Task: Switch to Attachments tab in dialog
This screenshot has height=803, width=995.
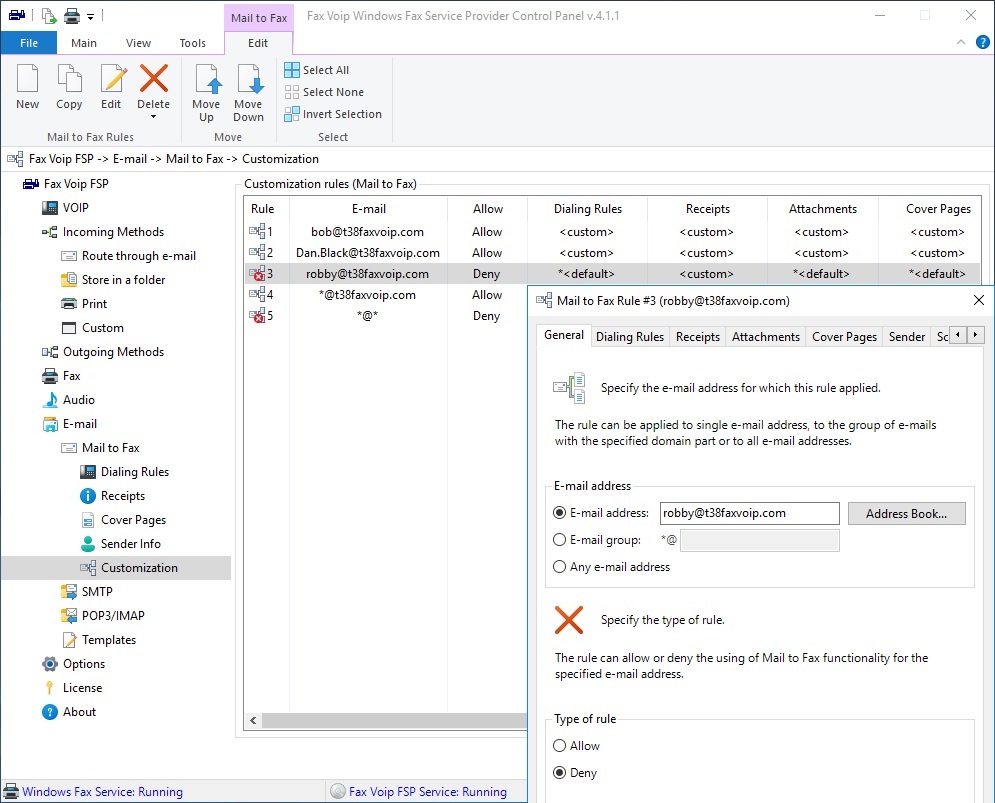Action: tap(765, 337)
